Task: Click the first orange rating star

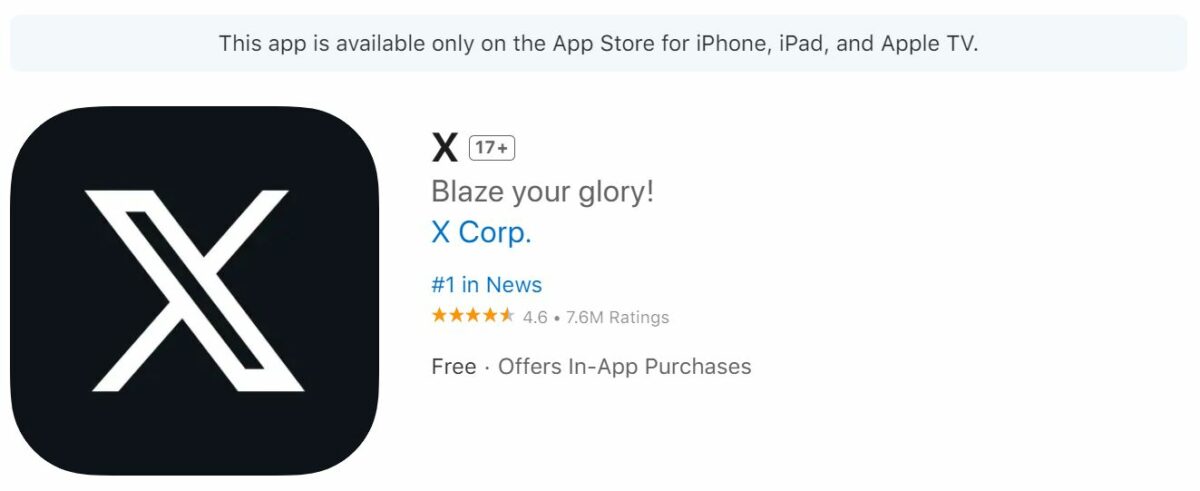Action: point(439,316)
